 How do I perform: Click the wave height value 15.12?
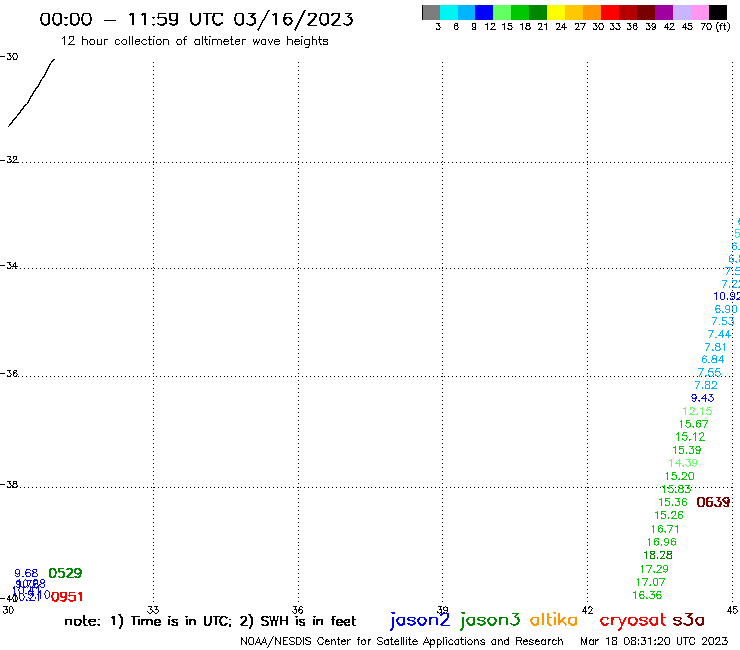[690, 437]
